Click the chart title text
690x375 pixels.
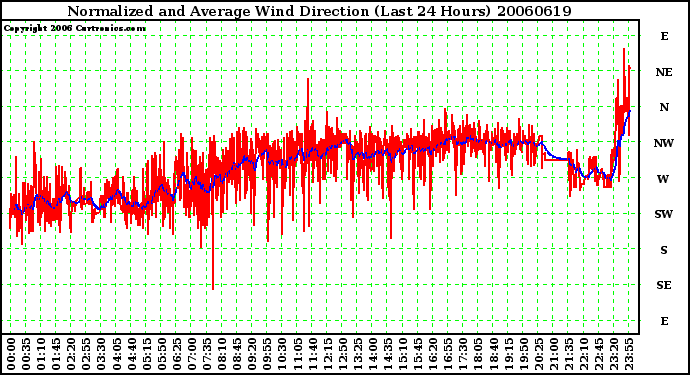[x=319, y=11]
